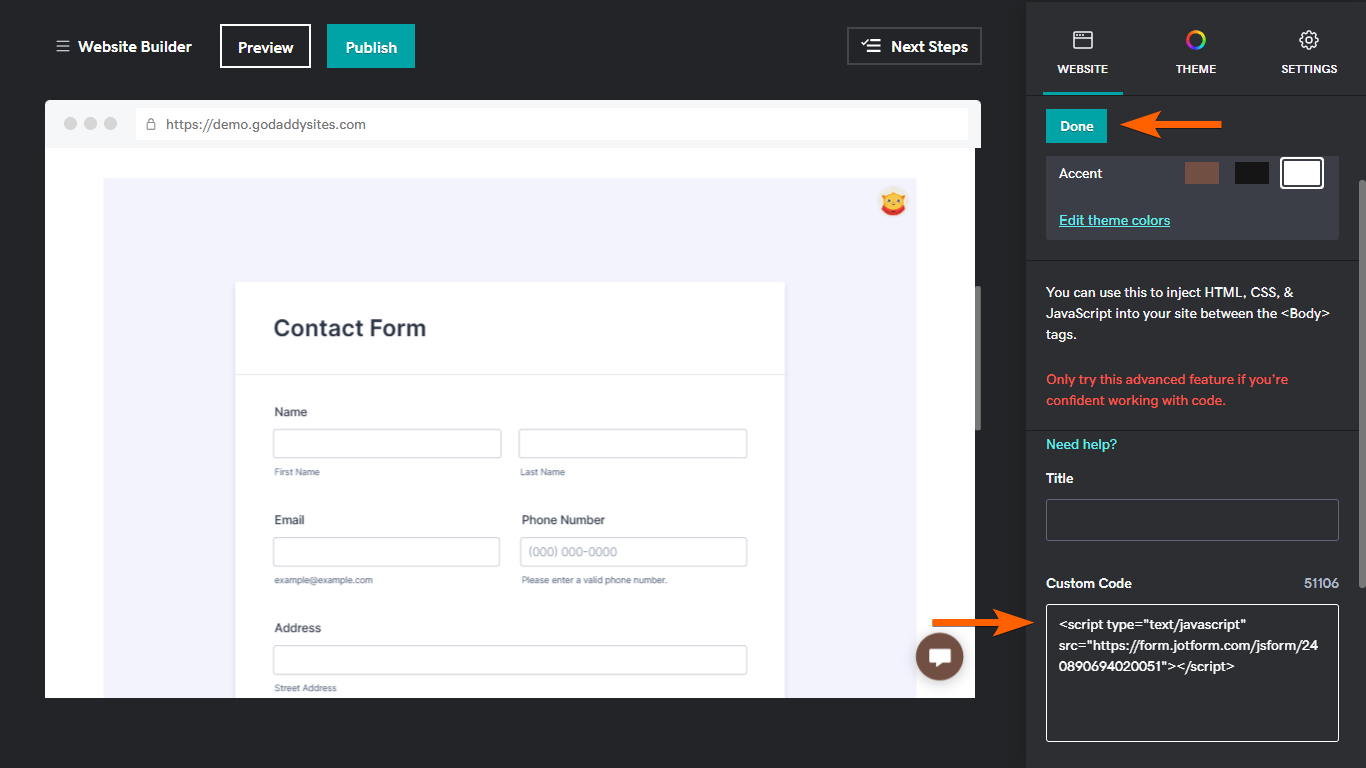Click the Custom Code character count 51106

pos(1321,583)
